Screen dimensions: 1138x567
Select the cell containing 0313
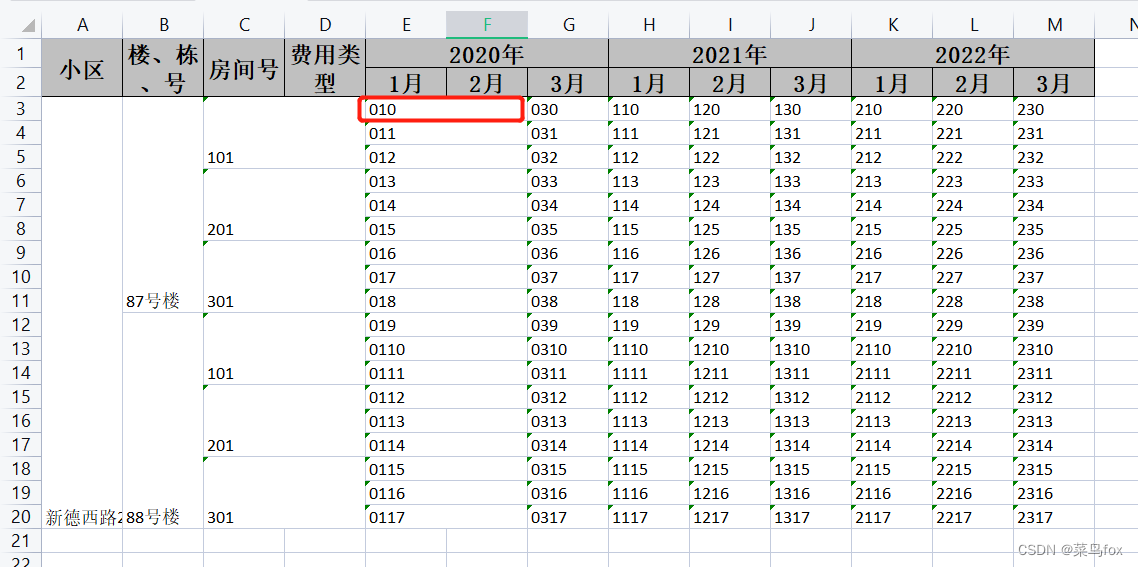(x=568, y=420)
